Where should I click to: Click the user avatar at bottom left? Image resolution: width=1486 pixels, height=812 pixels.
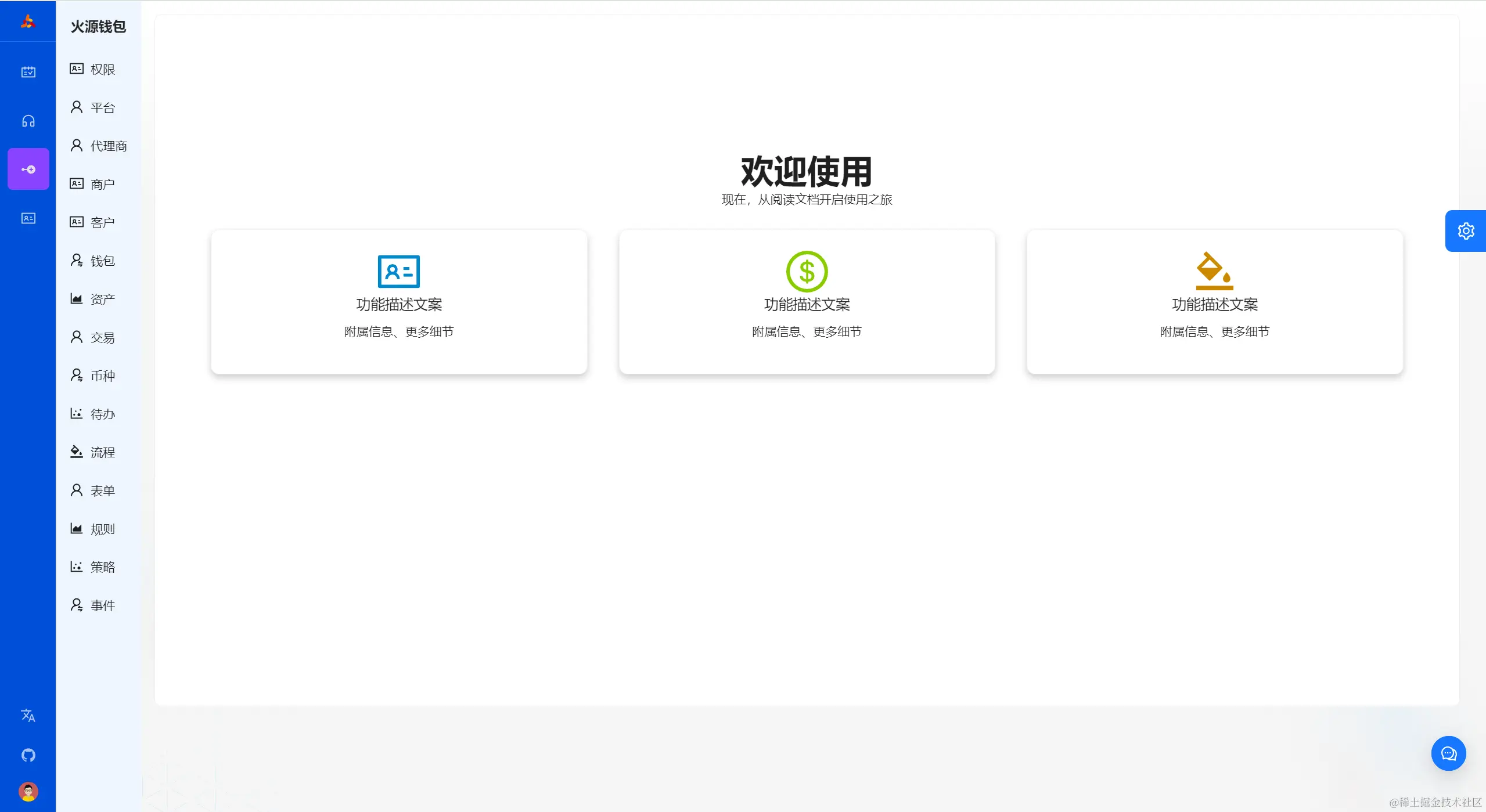tap(28, 791)
